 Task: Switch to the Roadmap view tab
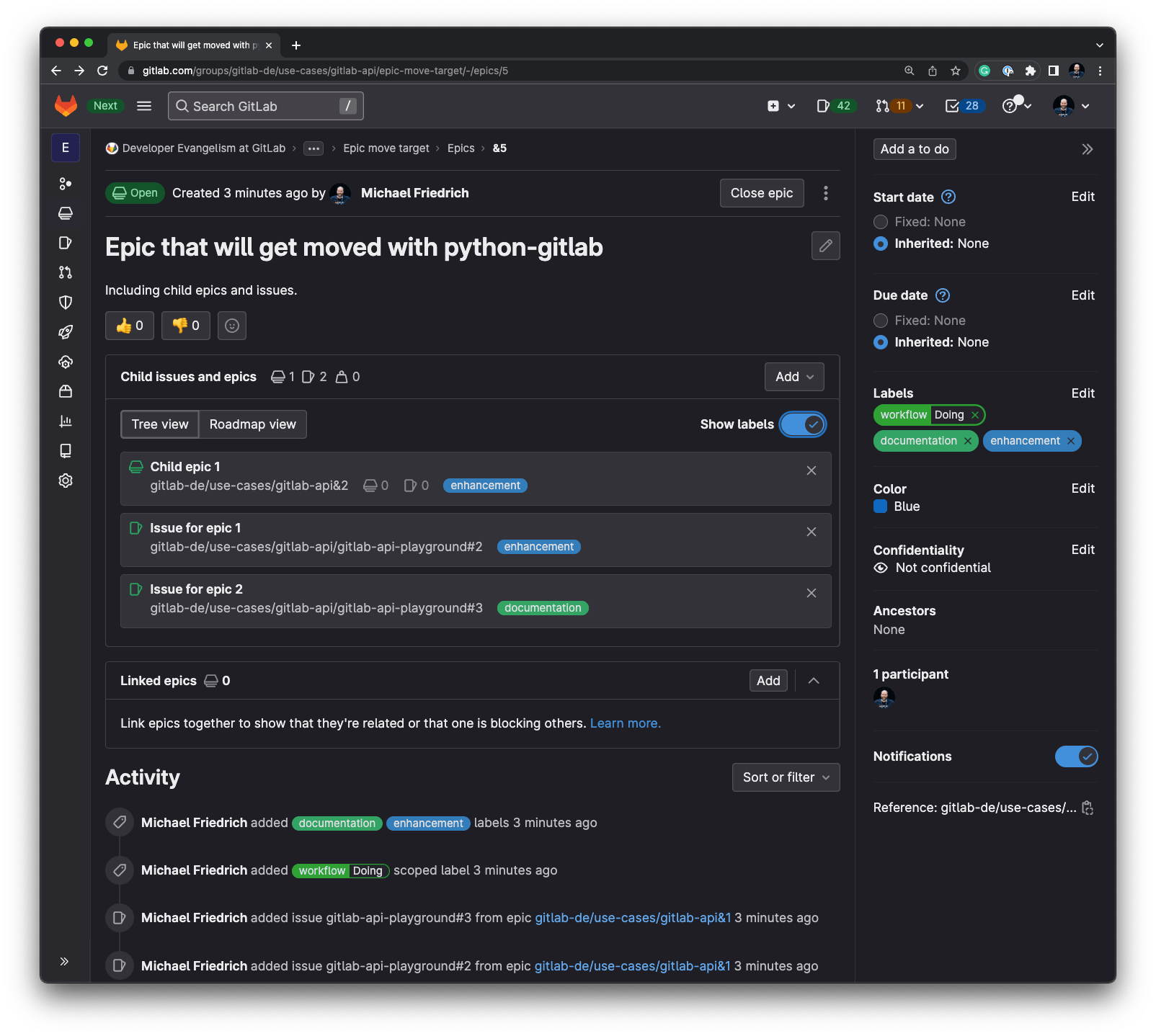(252, 424)
